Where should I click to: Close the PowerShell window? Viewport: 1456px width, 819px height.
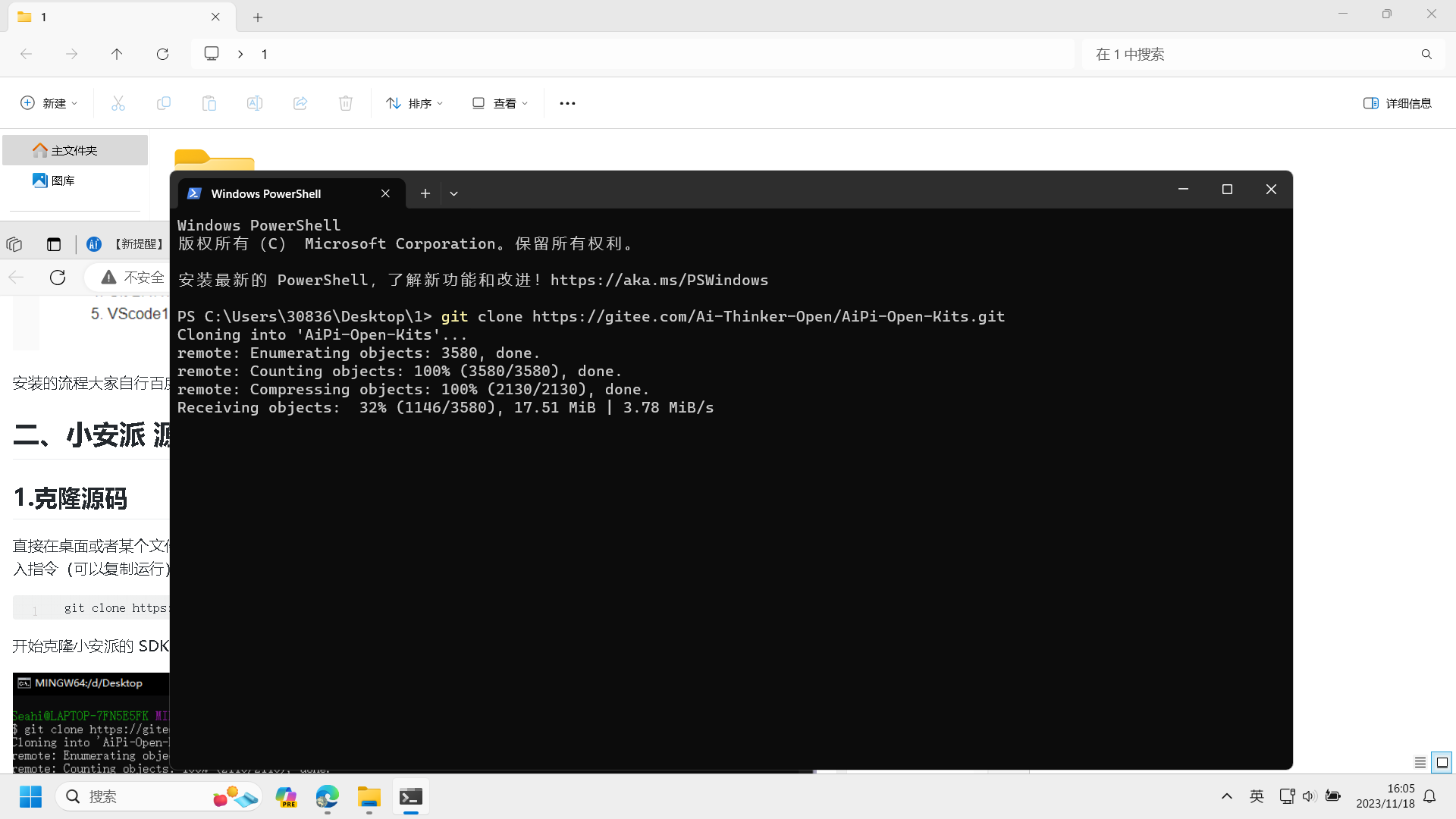[1271, 189]
